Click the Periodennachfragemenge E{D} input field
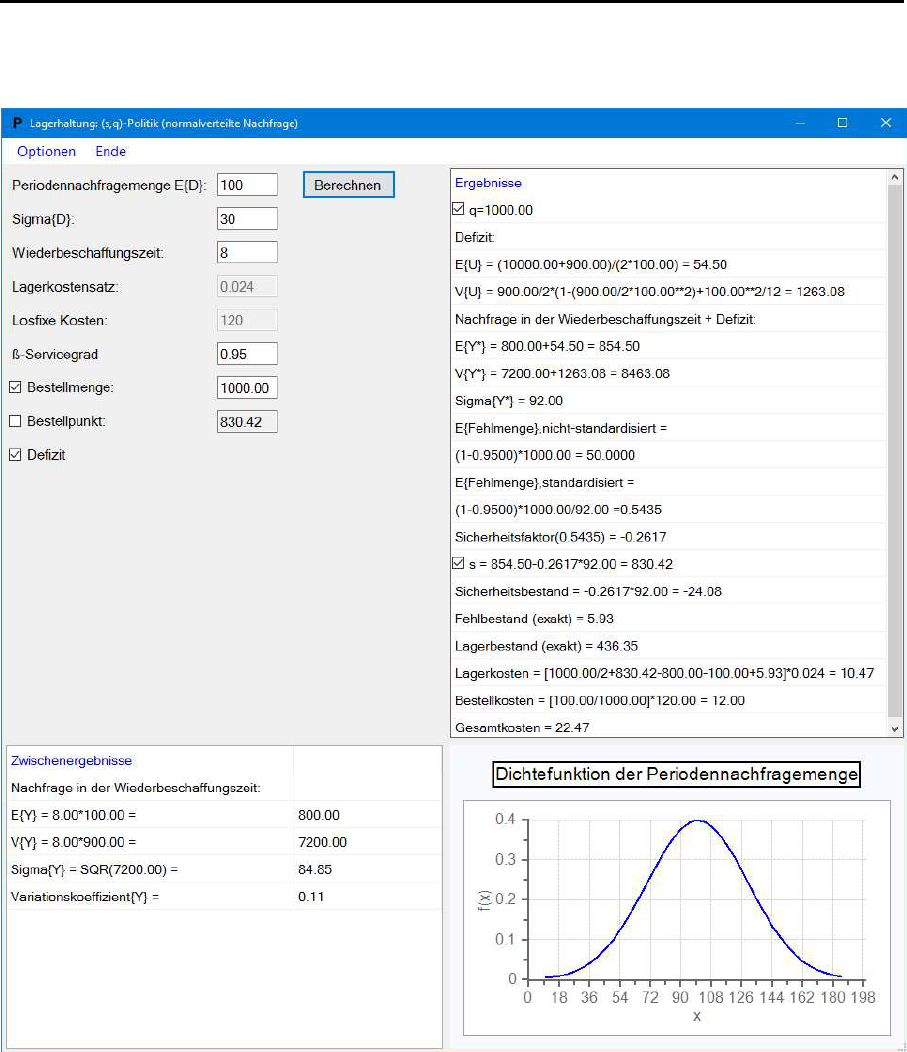The width and height of the screenshot is (907, 1052). pyautogui.click(x=246, y=185)
